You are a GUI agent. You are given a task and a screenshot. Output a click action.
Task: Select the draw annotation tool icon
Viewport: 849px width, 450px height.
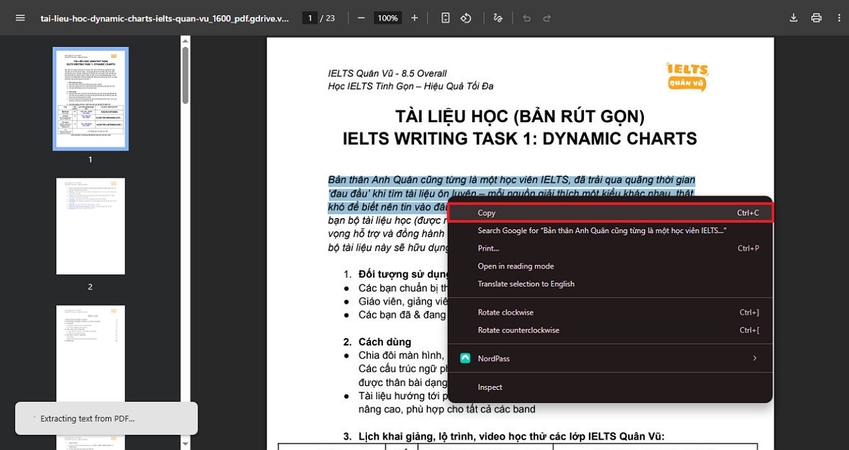tap(498, 18)
